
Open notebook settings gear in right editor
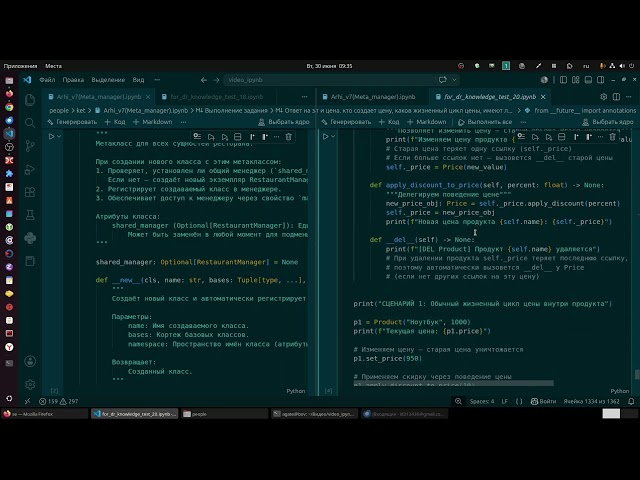[x=604, y=97]
